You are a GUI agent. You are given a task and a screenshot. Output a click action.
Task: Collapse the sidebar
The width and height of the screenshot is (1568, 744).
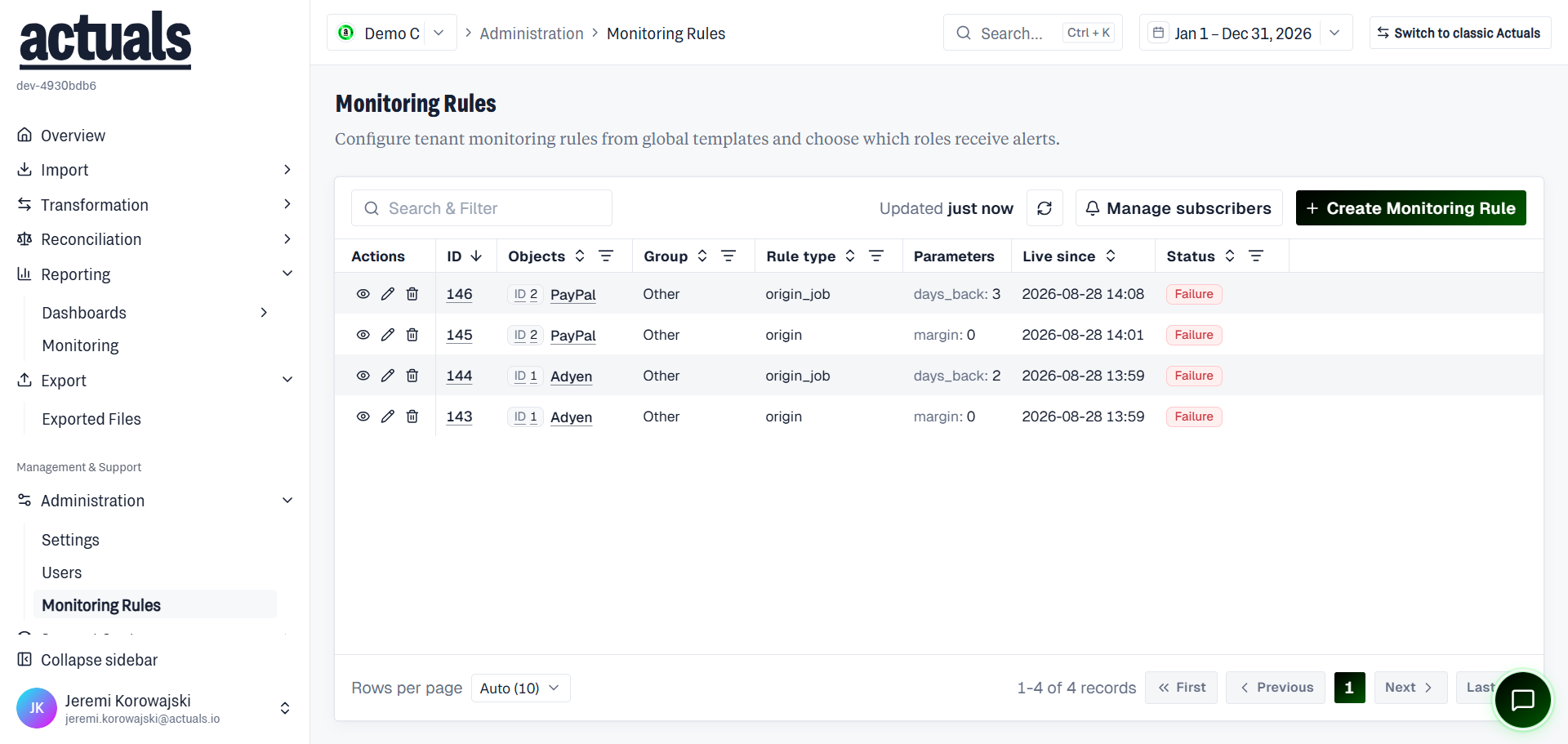pyautogui.click(x=87, y=660)
